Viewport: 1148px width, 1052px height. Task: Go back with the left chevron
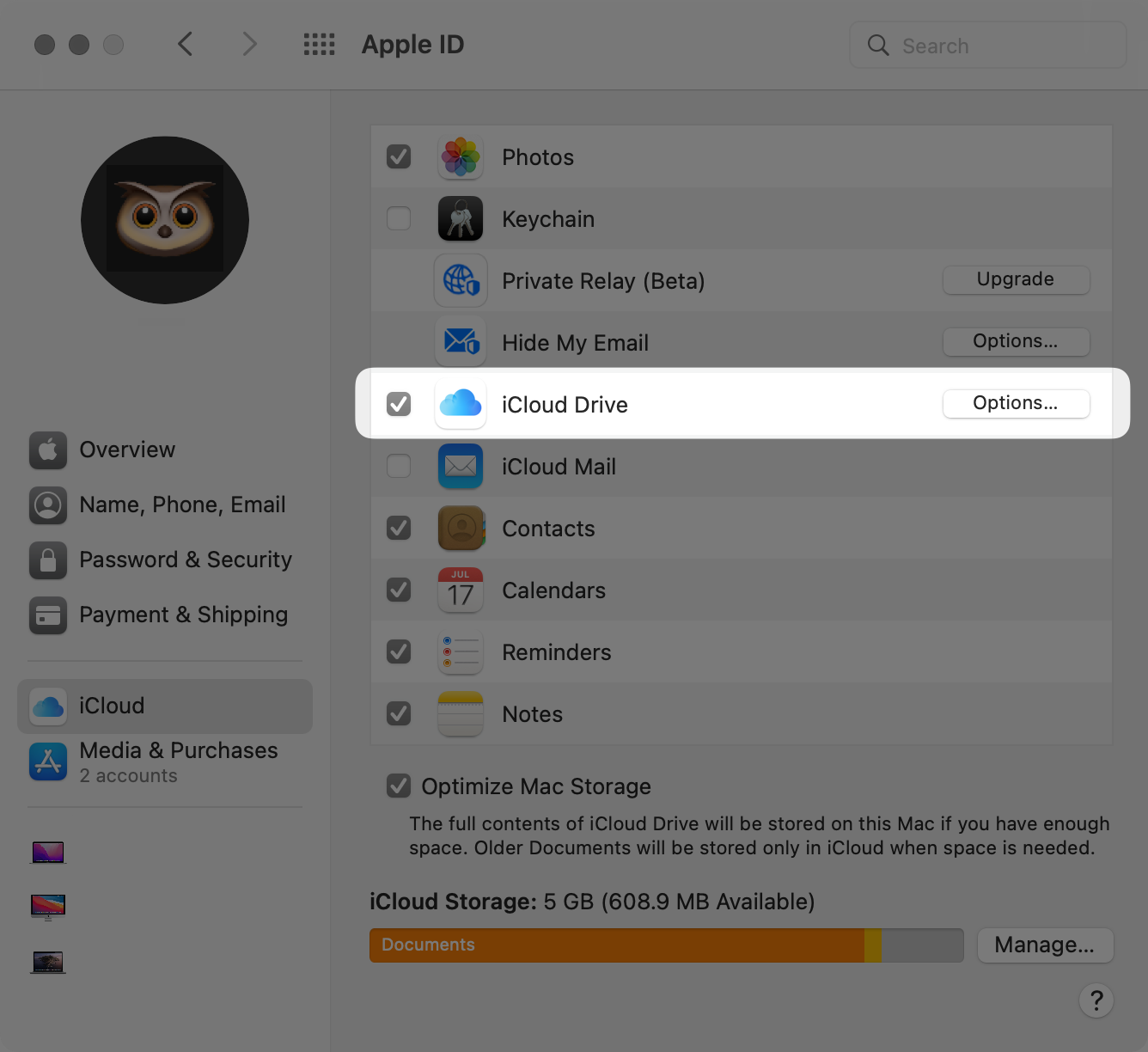pyautogui.click(x=185, y=44)
